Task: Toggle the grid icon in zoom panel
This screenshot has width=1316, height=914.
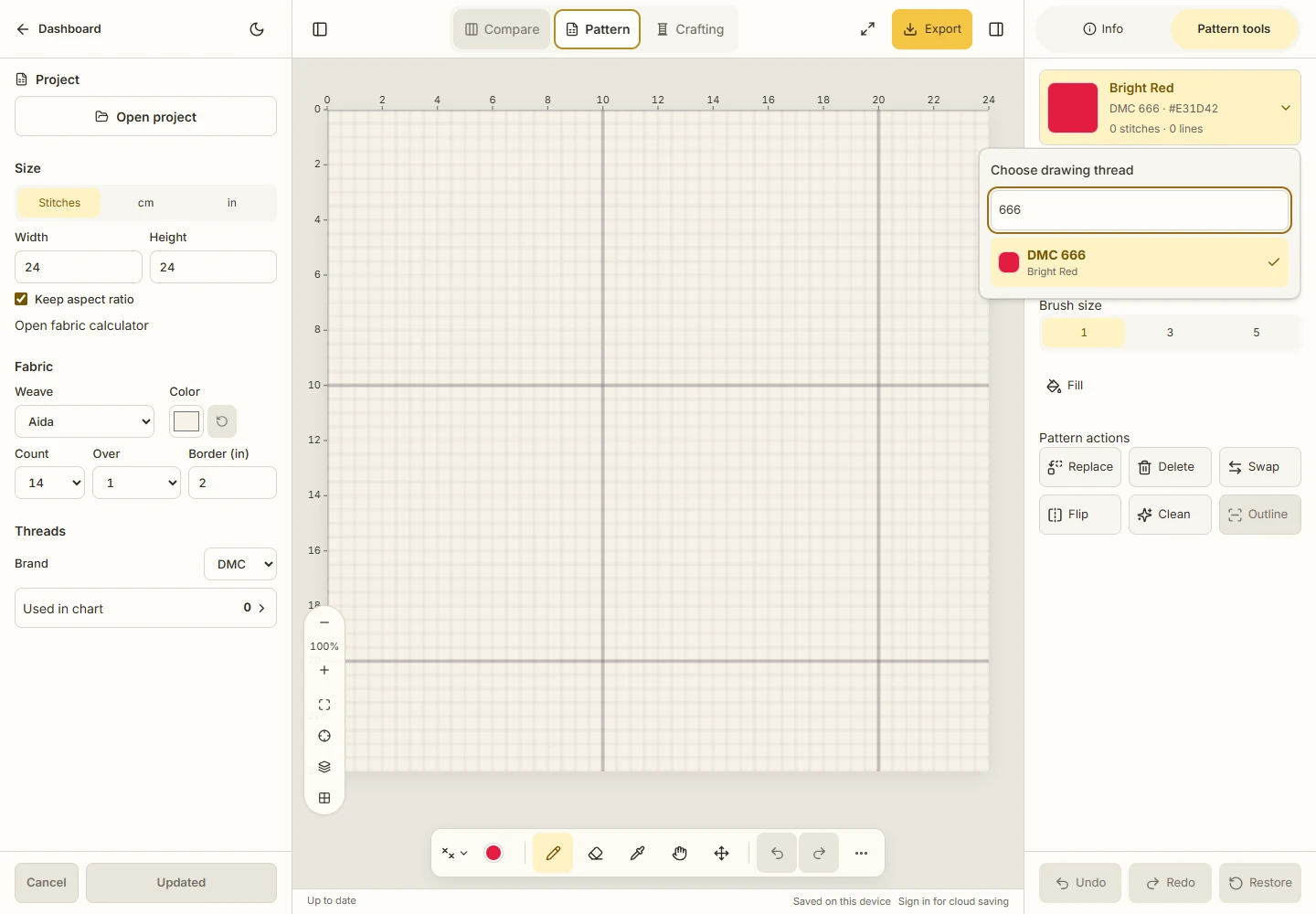Action: click(x=324, y=798)
